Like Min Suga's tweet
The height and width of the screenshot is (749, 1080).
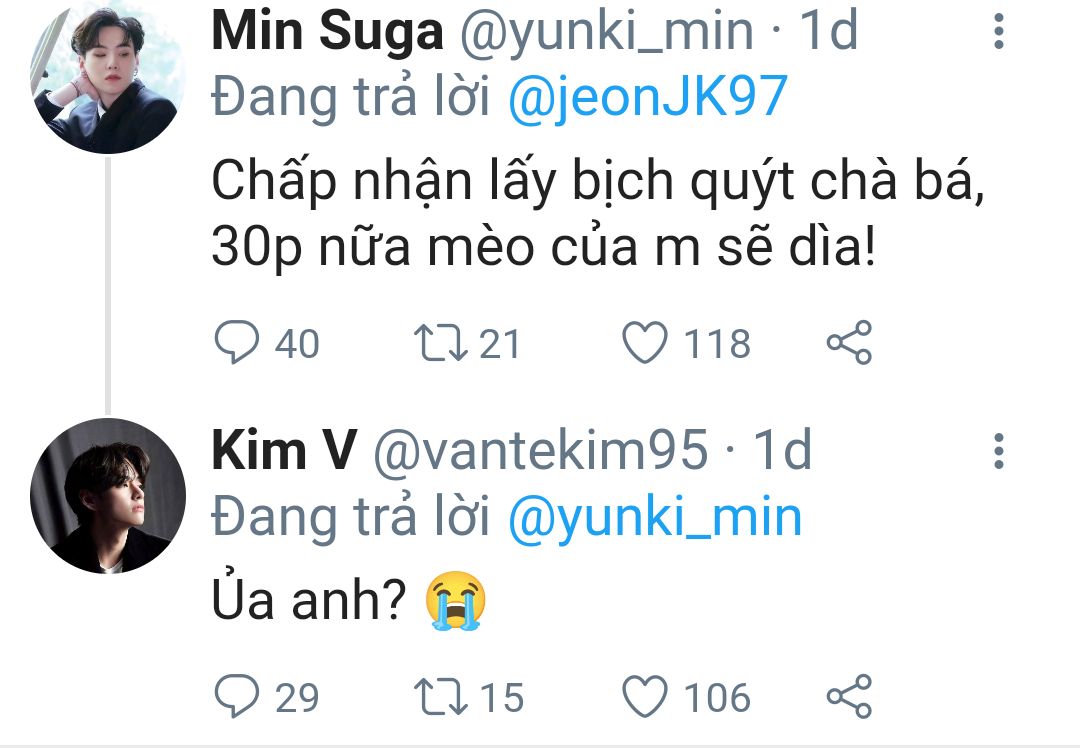tap(645, 344)
